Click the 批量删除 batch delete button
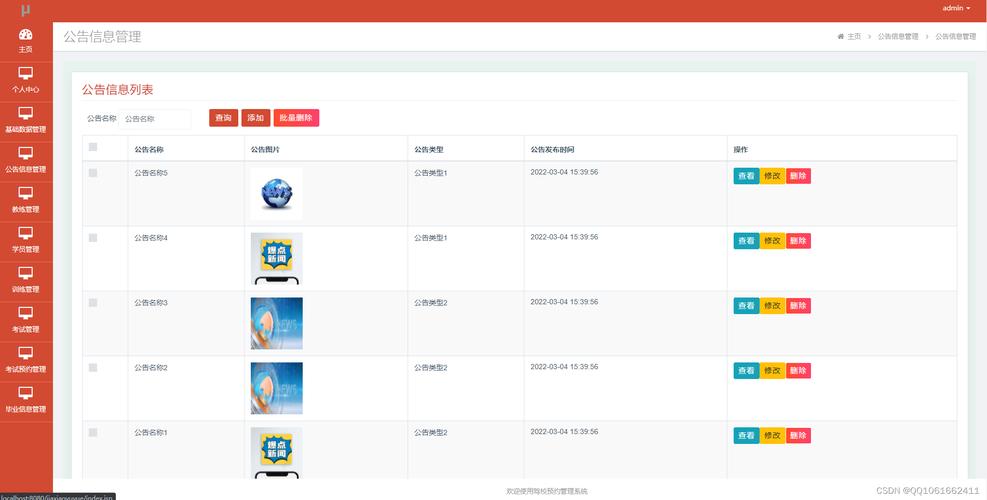The height and width of the screenshot is (500, 987). [x=296, y=118]
